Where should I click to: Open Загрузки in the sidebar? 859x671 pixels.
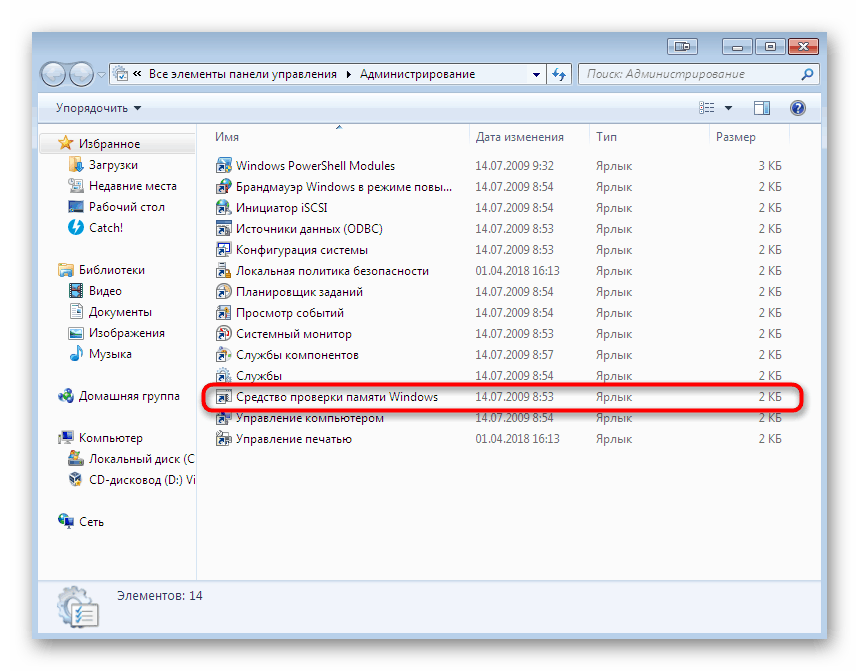113,165
